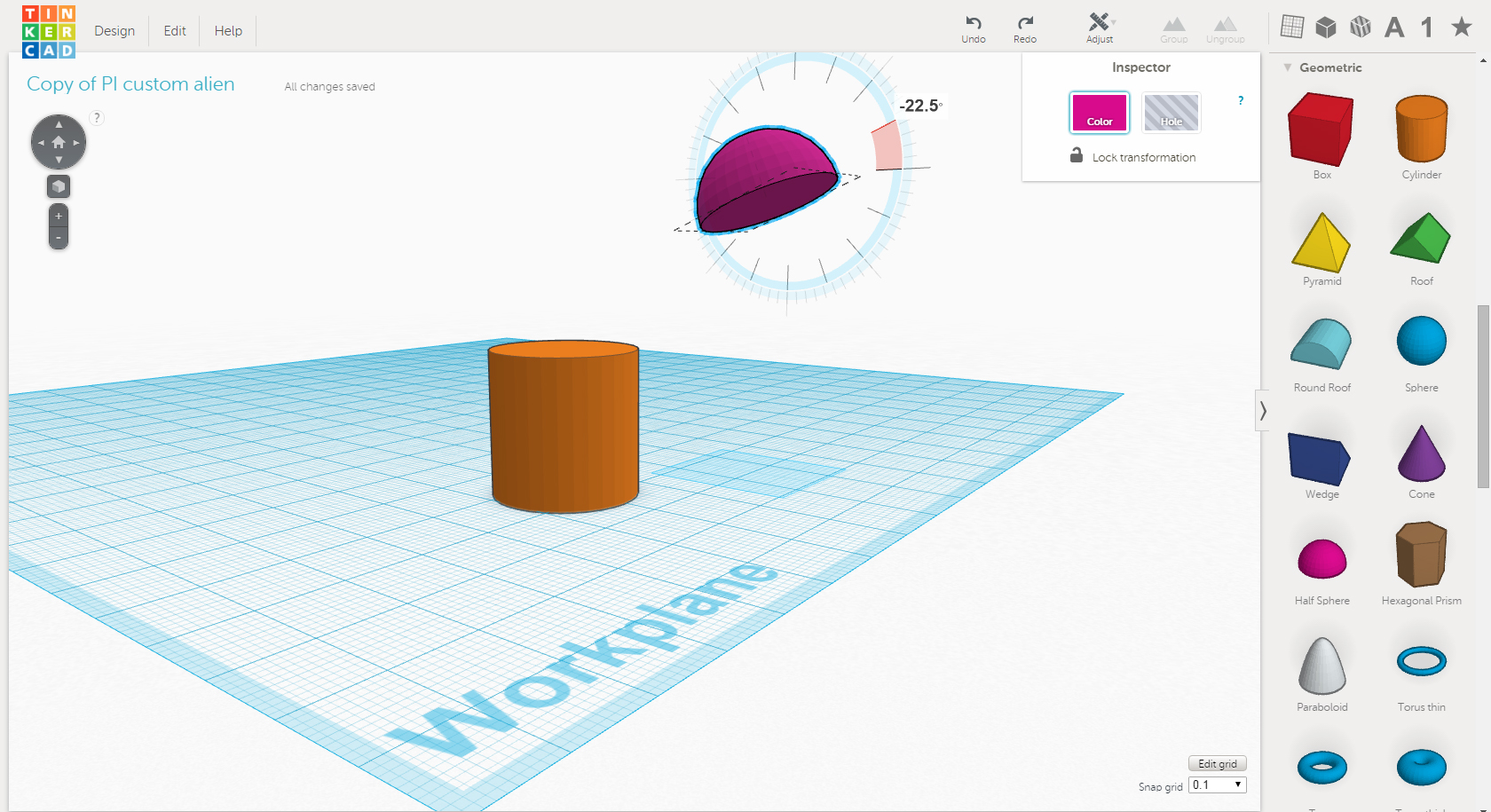The height and width of the screenshot is (812, 1491).
Task: Rotate view left with left arrow
Action: point(40,142)
